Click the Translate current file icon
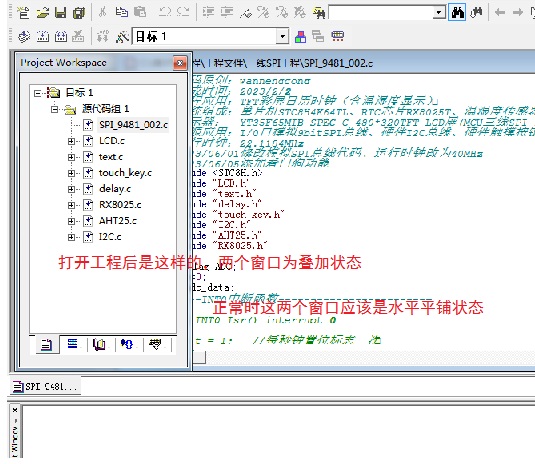Viewport: 535px width, 464px height. pos(24,37)
